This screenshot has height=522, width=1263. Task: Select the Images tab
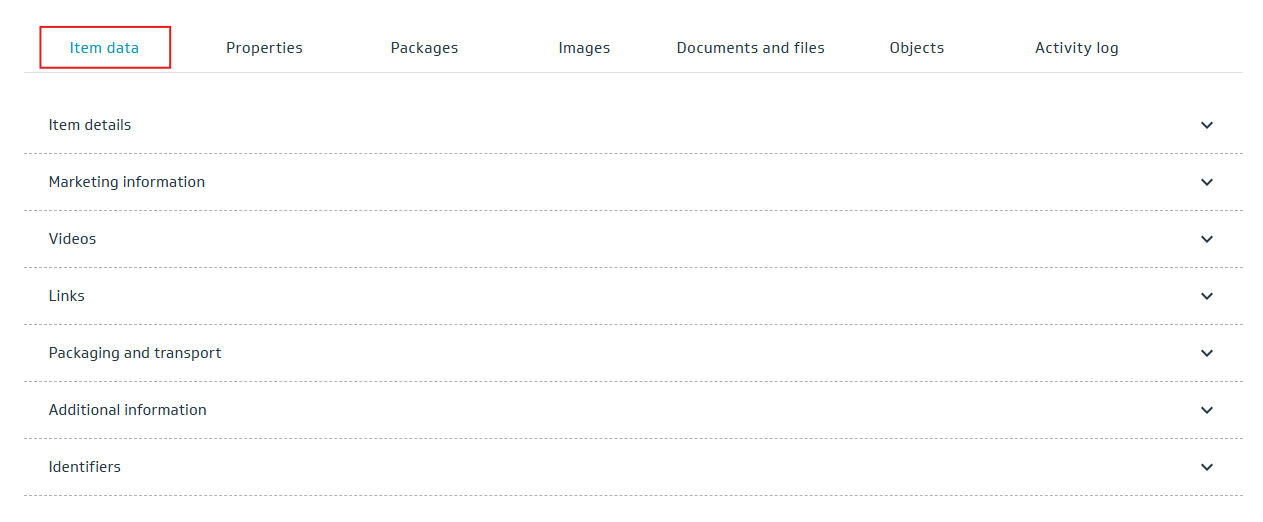coord(584,48)
